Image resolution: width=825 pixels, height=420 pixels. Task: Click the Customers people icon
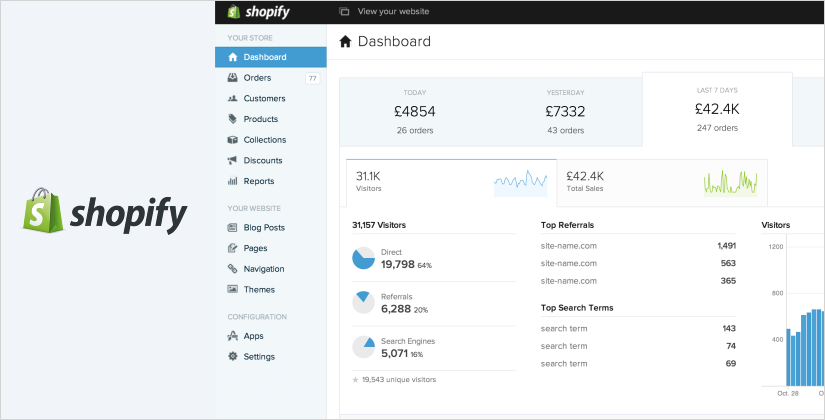click(232, 99)
